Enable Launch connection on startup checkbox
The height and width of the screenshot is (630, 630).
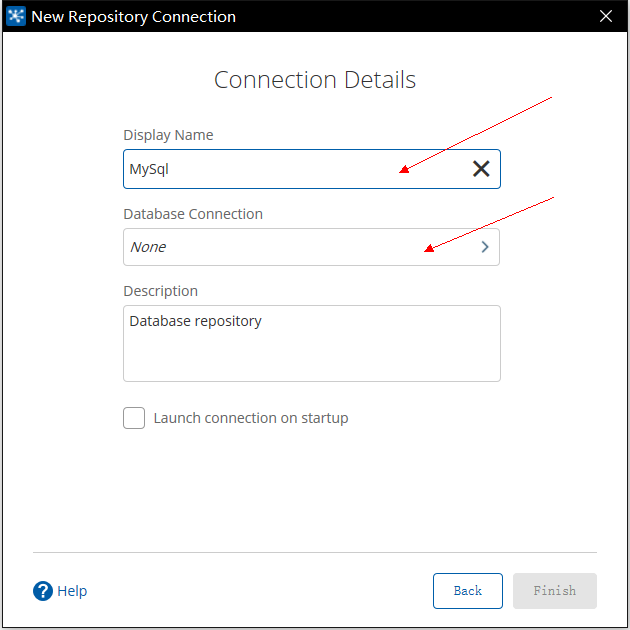coord(134,418)
